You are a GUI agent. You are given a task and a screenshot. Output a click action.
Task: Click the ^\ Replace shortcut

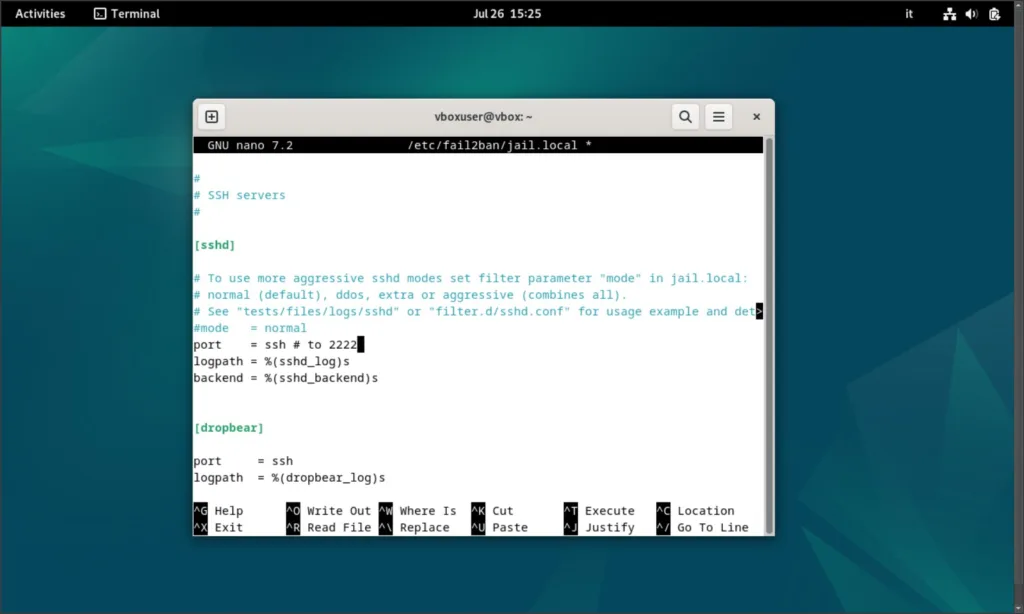pyautogui.click(x=414, y=527)
